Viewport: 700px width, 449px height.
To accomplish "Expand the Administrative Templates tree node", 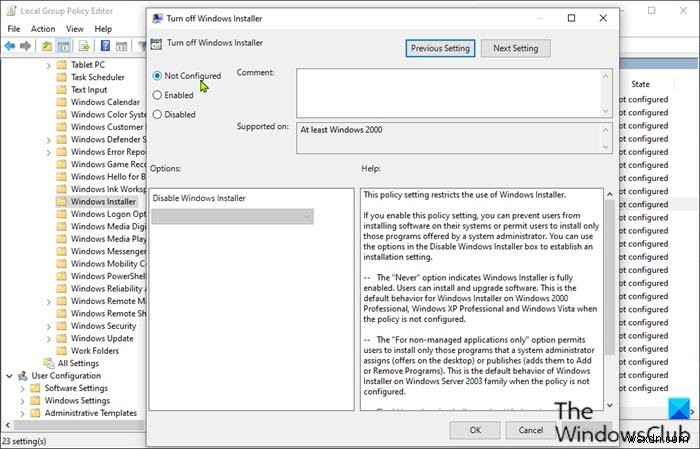I will coord(22,413).
